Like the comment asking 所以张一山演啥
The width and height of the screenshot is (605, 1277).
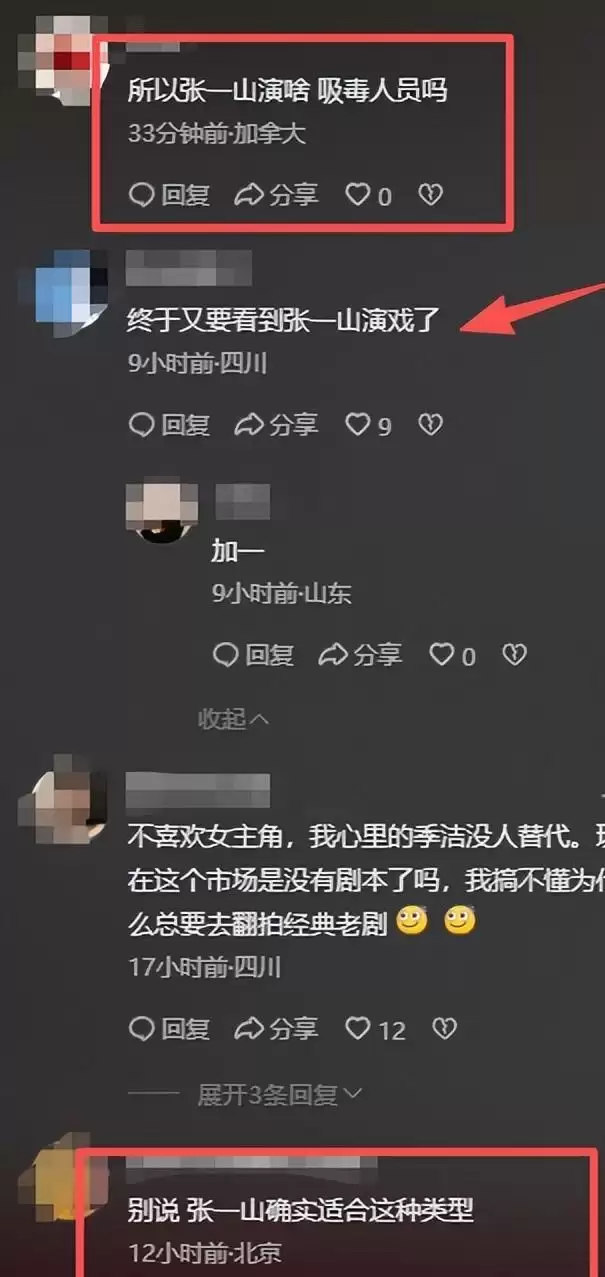point(368,195)
